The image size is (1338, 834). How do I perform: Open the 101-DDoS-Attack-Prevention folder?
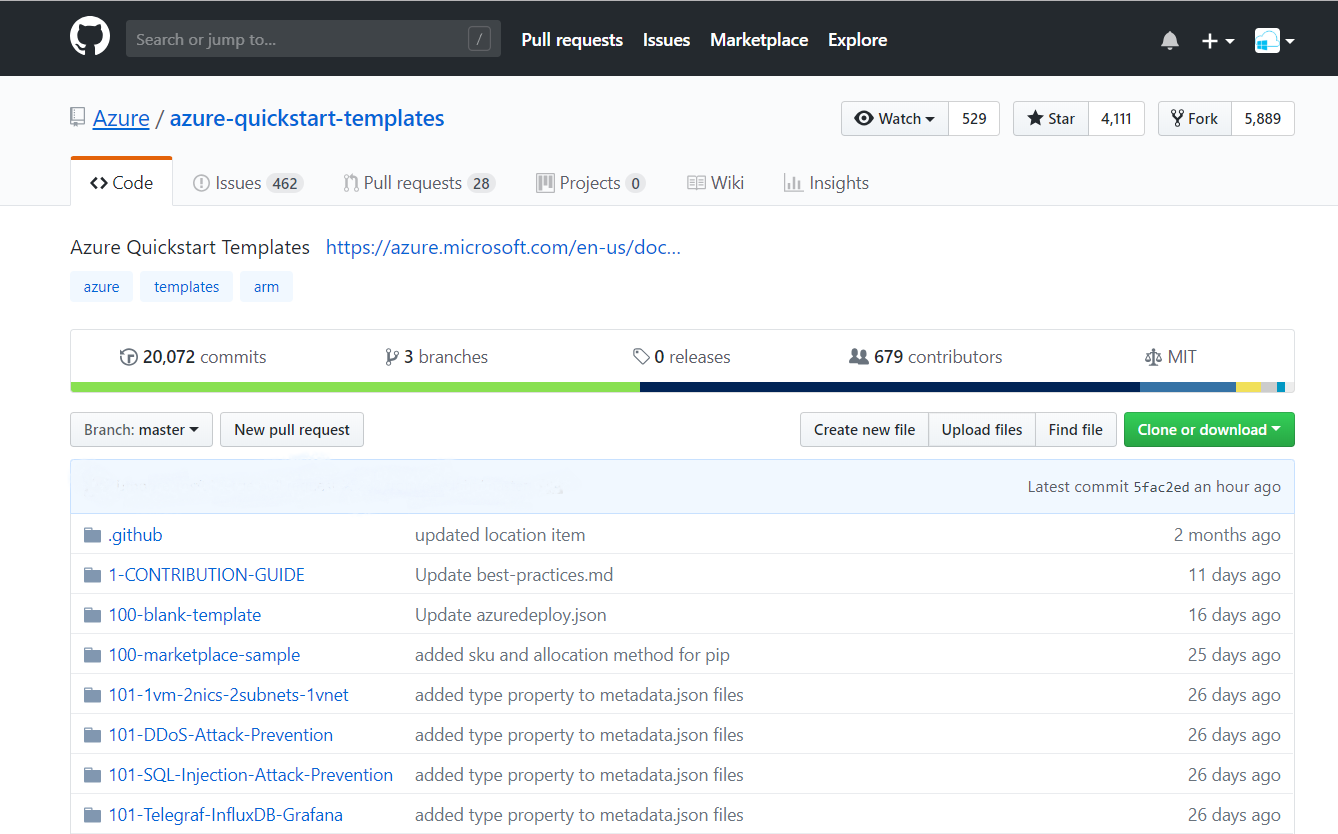[221, 735]
